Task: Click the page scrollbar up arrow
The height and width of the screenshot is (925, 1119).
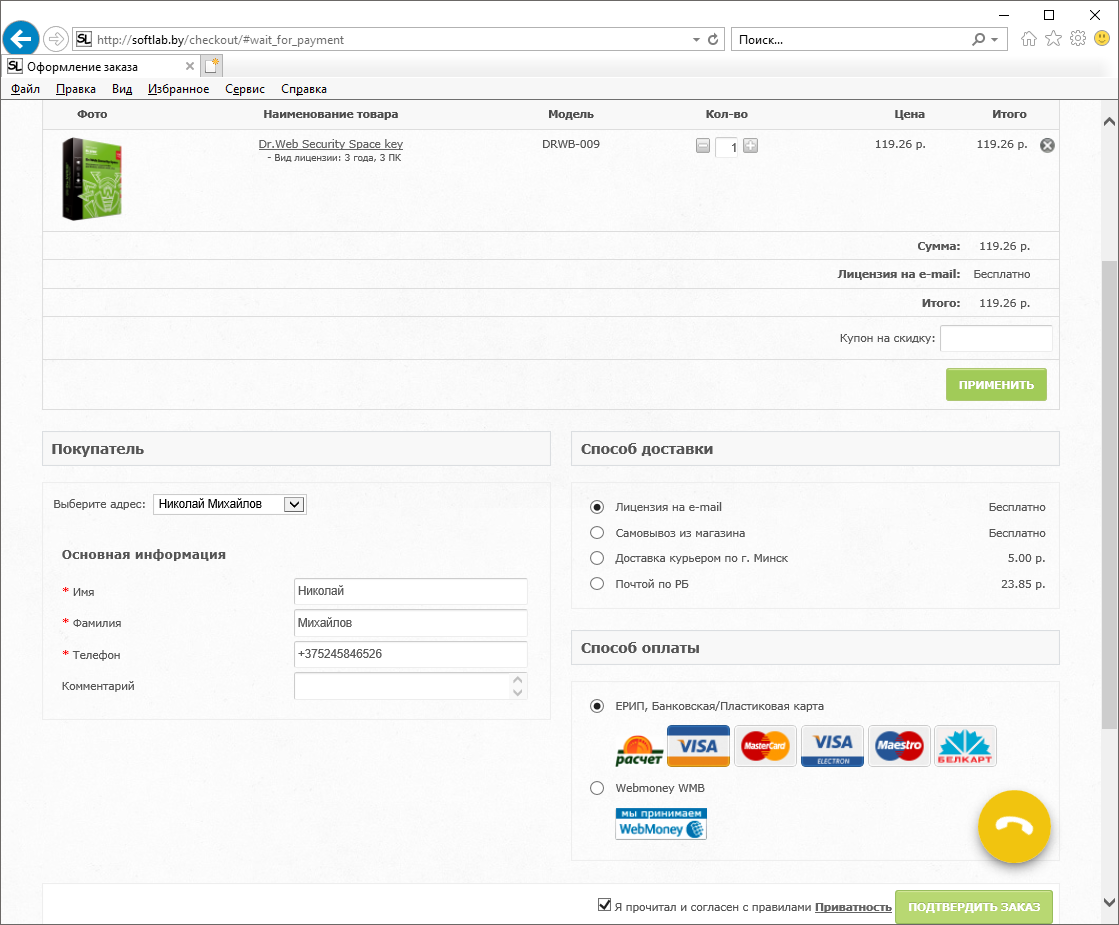Action: [1109, 121]
